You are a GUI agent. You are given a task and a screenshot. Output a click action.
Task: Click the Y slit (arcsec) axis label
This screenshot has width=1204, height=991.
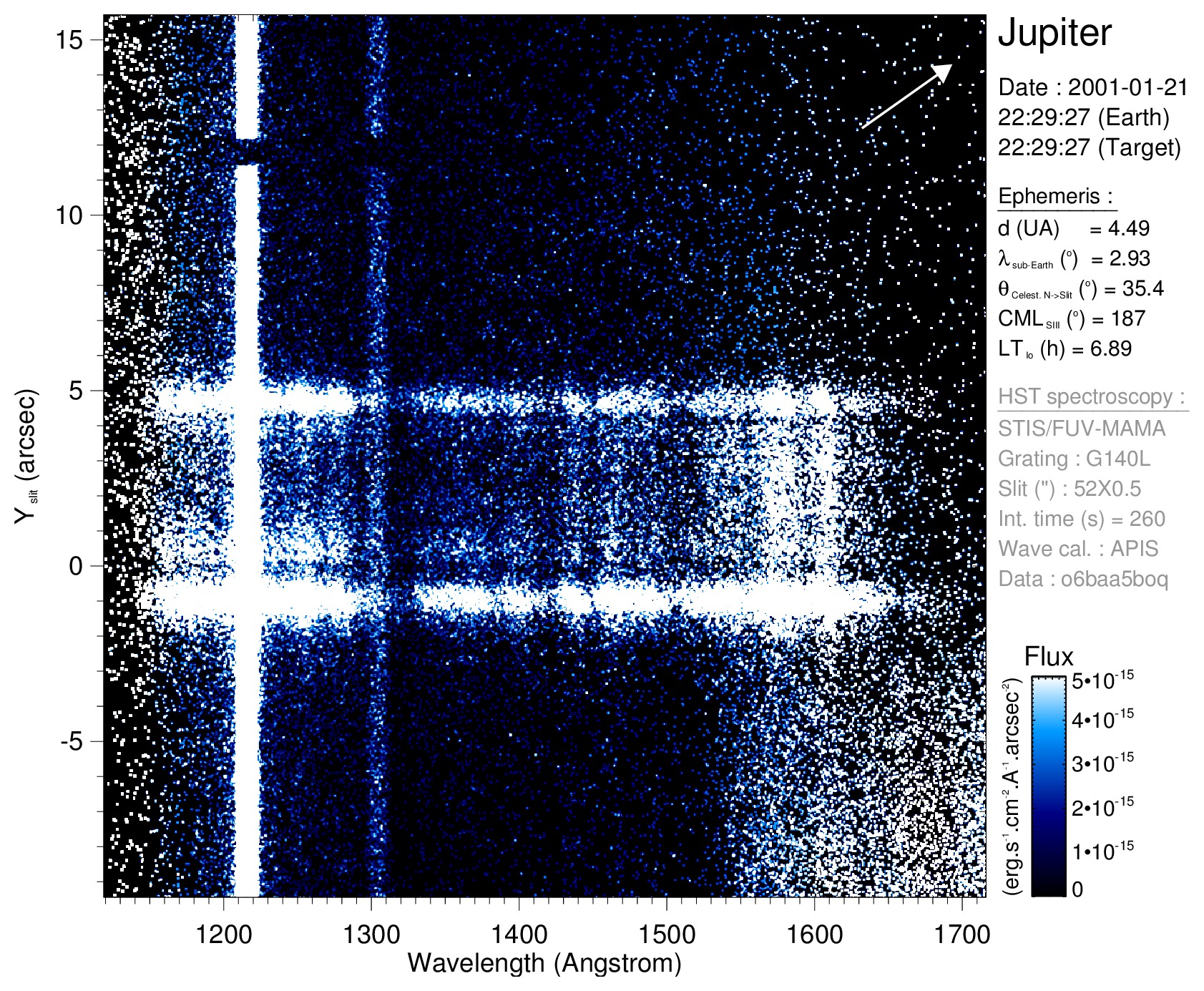(25, 457)
